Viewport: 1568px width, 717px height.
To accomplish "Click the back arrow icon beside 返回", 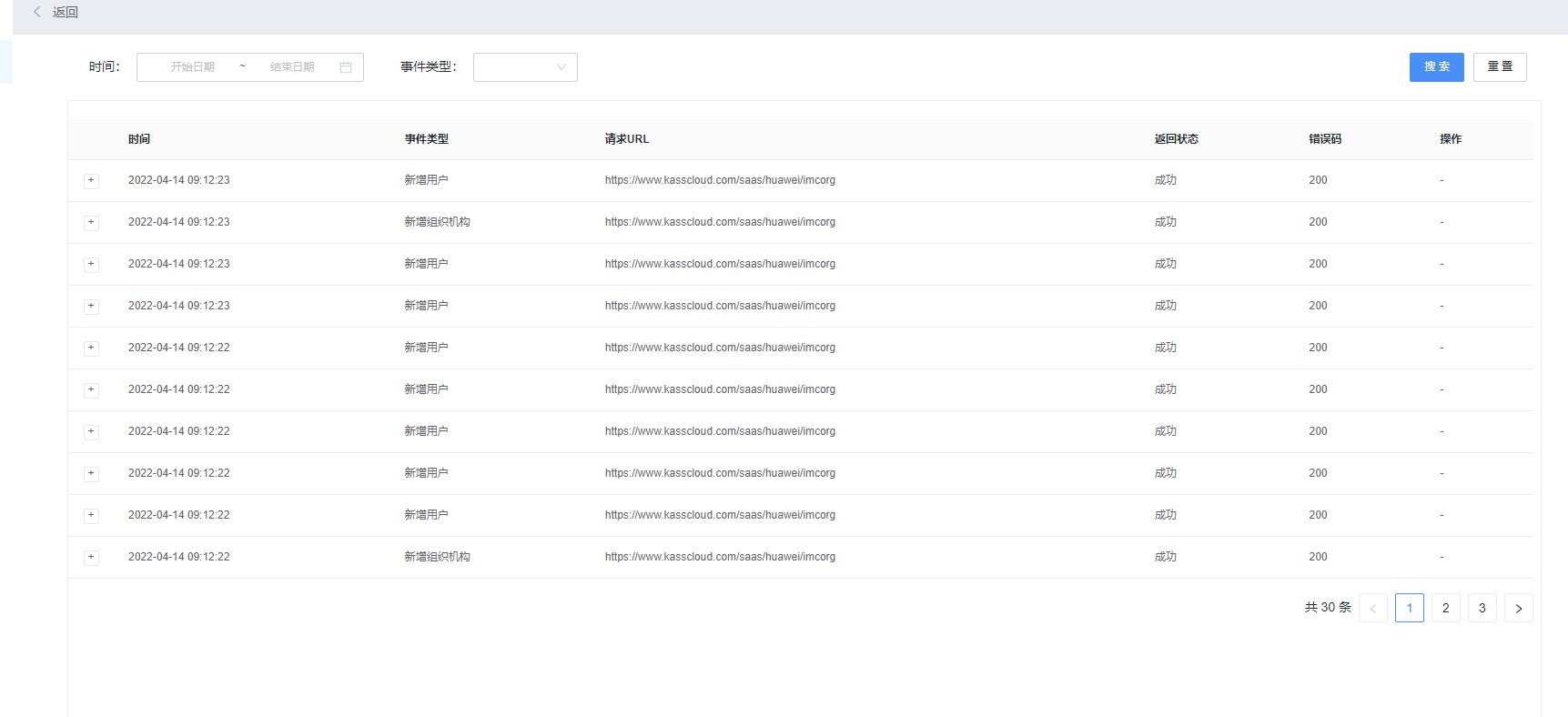I will coord(37,12).
